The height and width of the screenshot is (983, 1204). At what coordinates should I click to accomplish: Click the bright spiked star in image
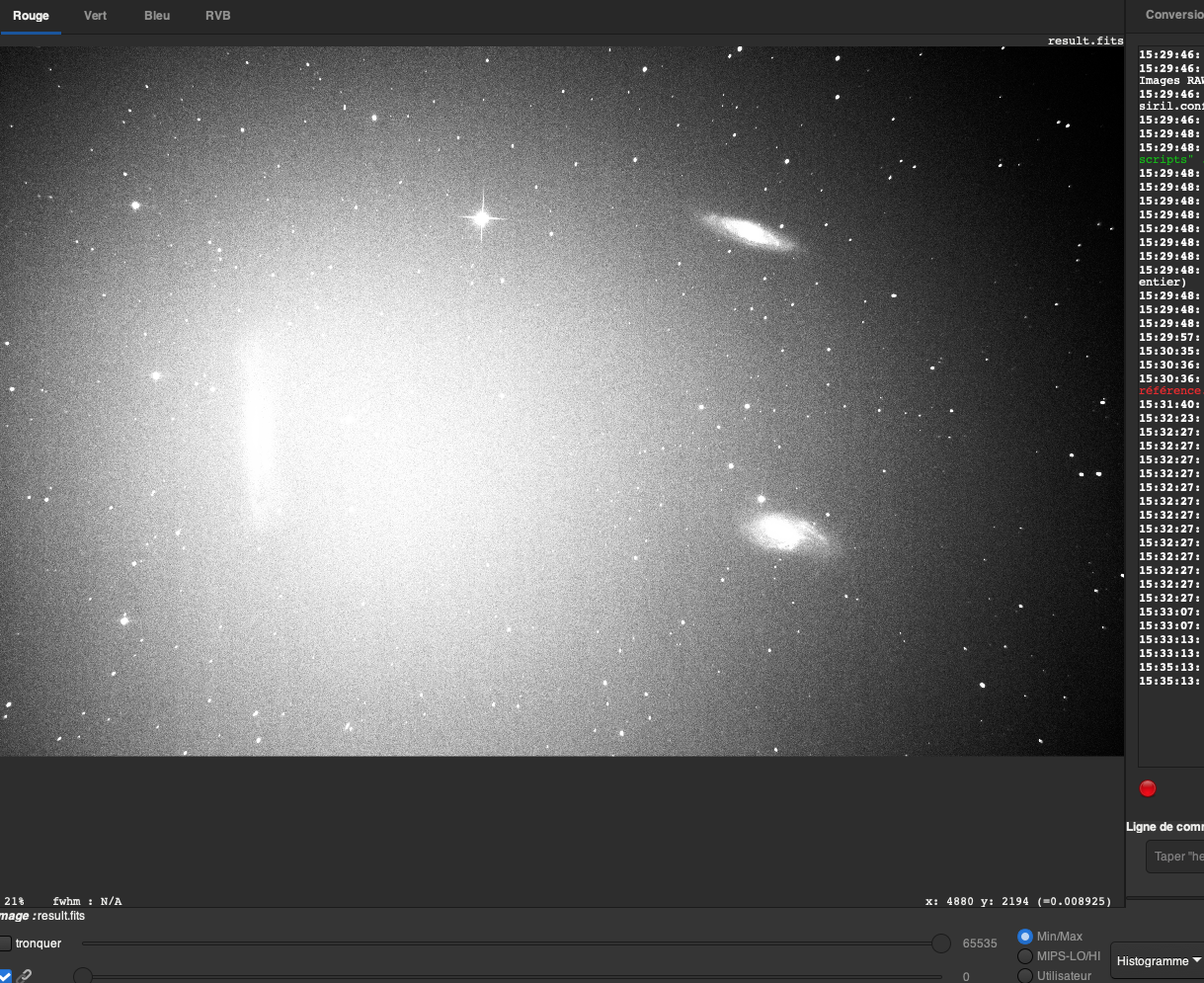coord(482,217)
